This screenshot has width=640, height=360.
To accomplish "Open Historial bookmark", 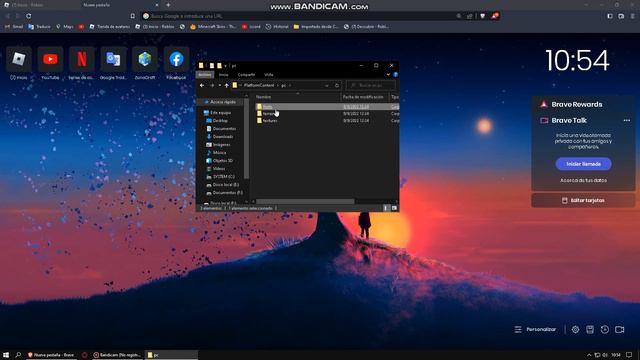I will (x=277, y=27).
